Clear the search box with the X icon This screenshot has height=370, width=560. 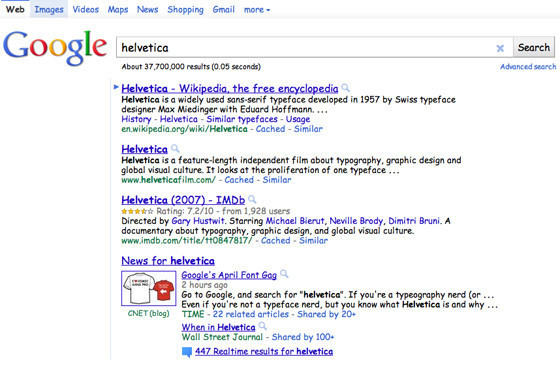pos(500,48)
